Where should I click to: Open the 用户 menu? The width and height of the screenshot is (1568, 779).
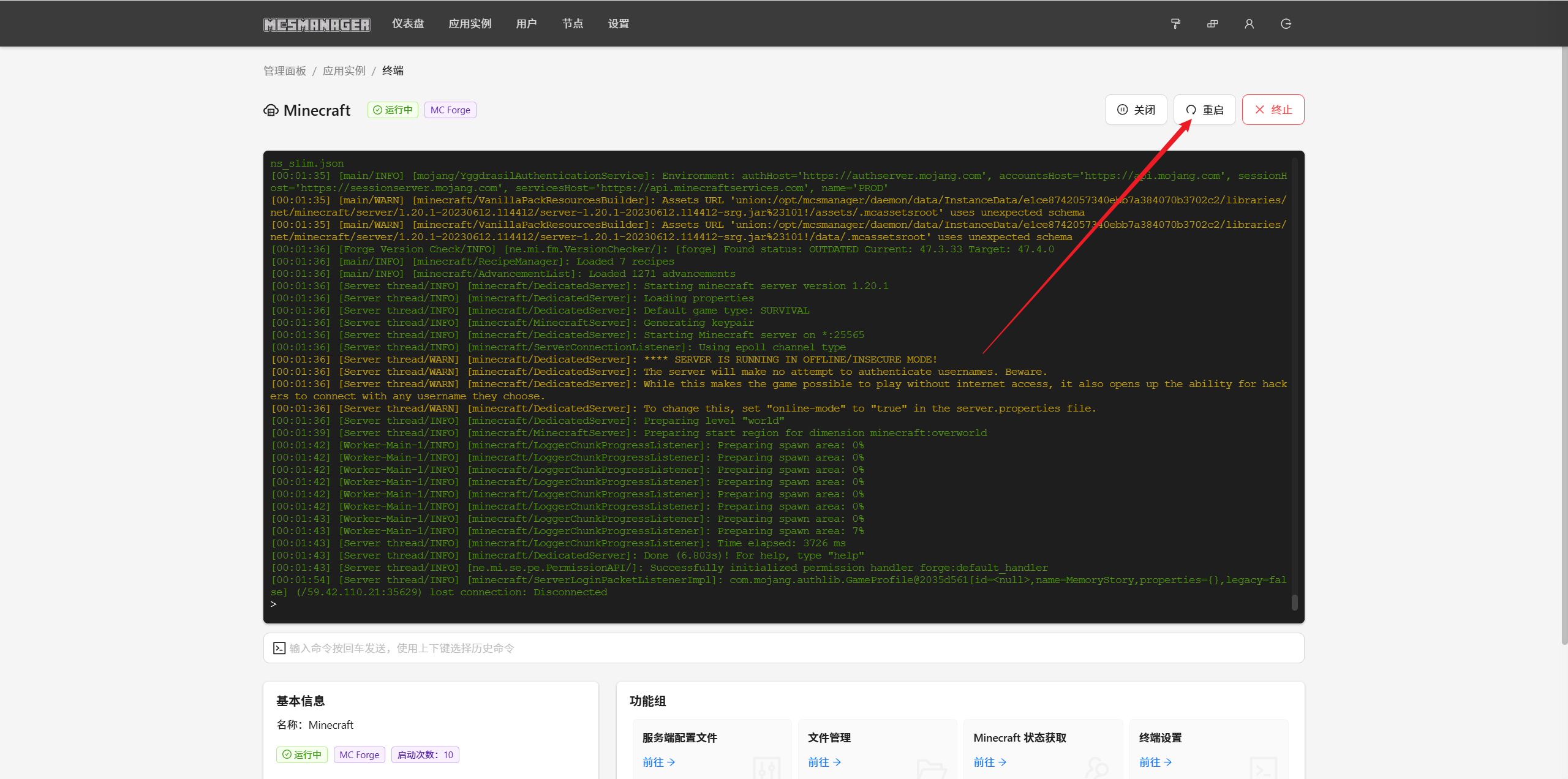[526, 24]
